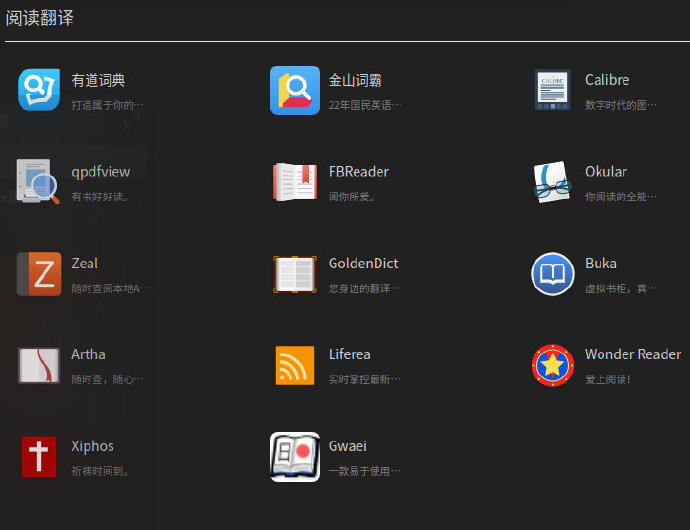Select the qpdfview app title
Screen dimensions: 690x530
tap(101, 172)
